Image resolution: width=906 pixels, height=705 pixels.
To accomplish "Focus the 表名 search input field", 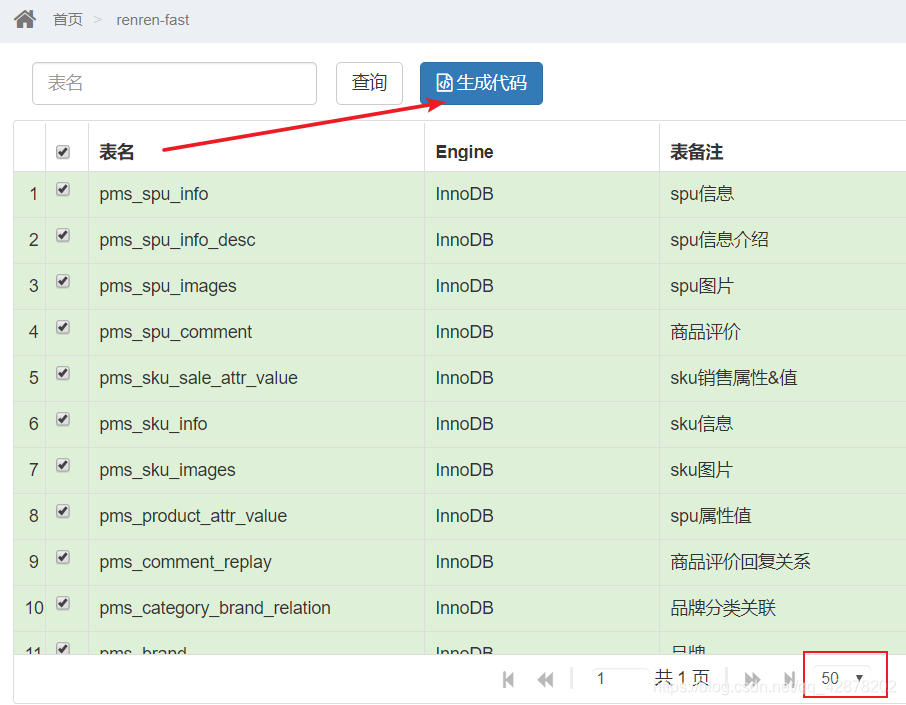I will click(174, 84).
